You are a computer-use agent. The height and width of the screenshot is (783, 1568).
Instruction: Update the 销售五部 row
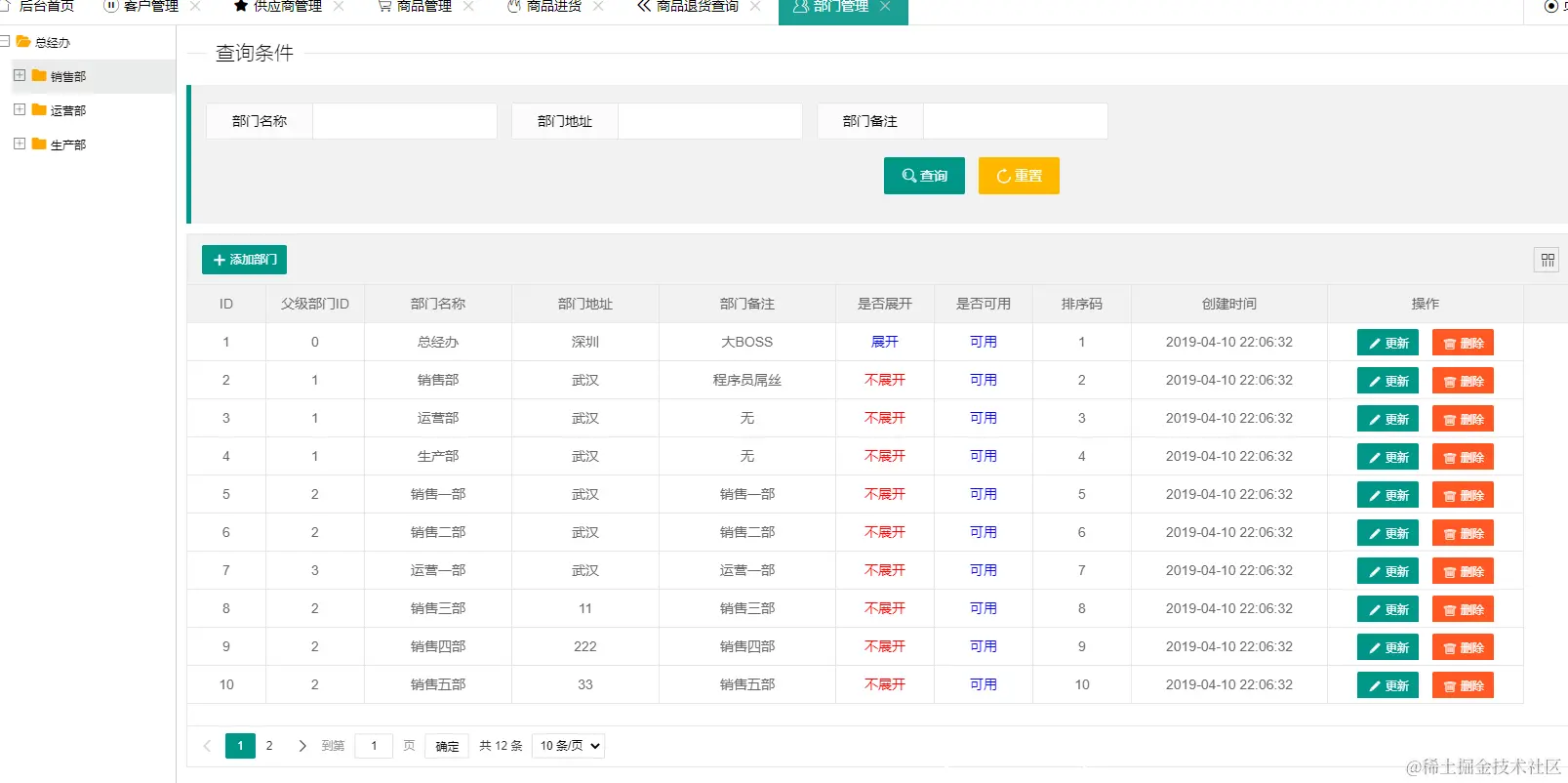1387,685
